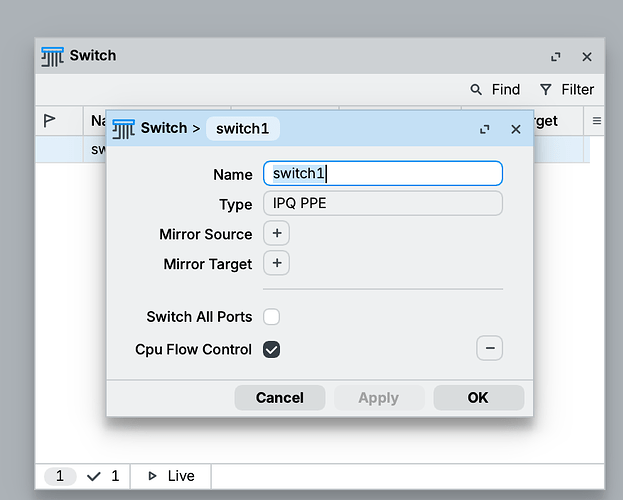
Task: Select the switch1 breadcrumb tab
Action: [243, 129]
